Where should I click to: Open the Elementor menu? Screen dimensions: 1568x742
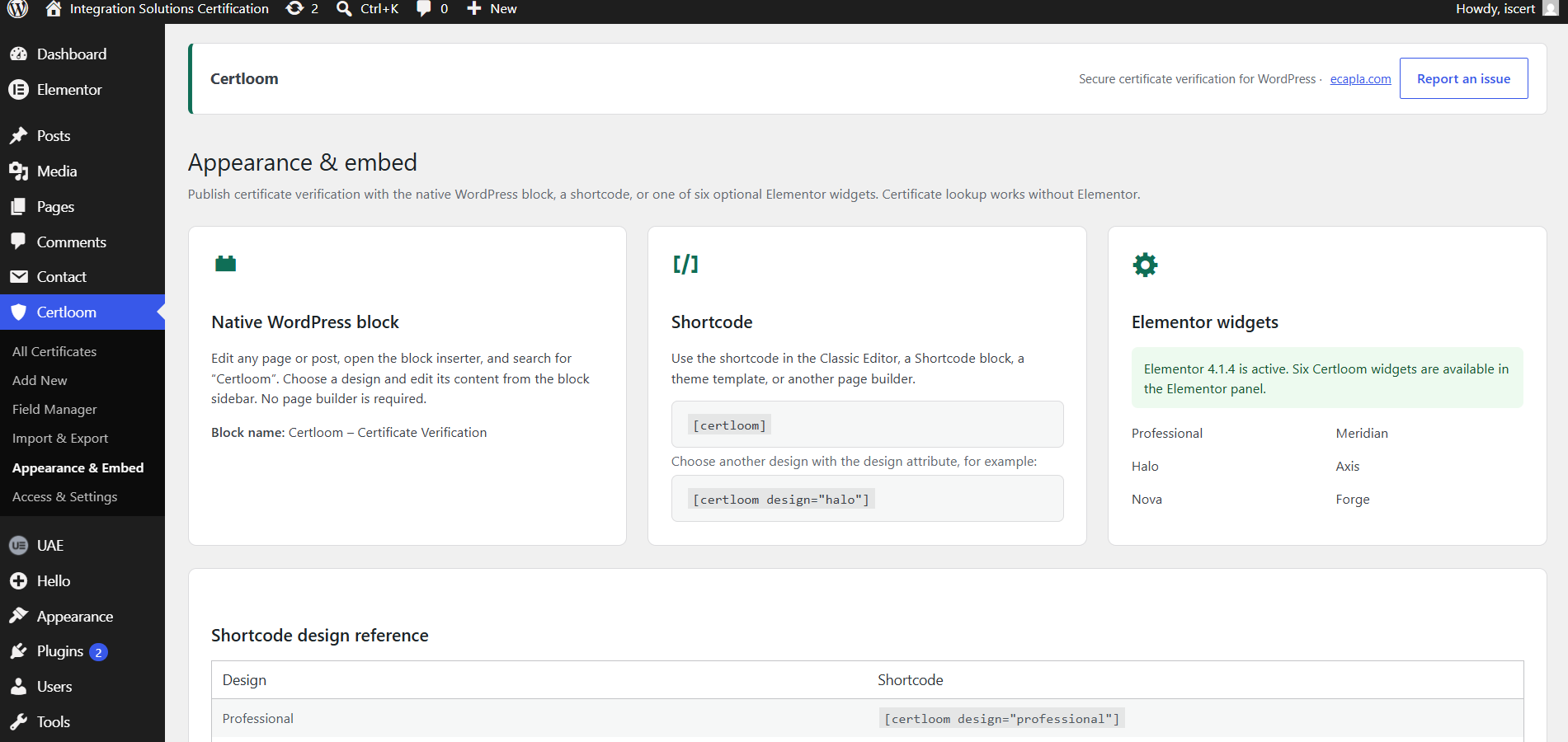tap(82, 90)
